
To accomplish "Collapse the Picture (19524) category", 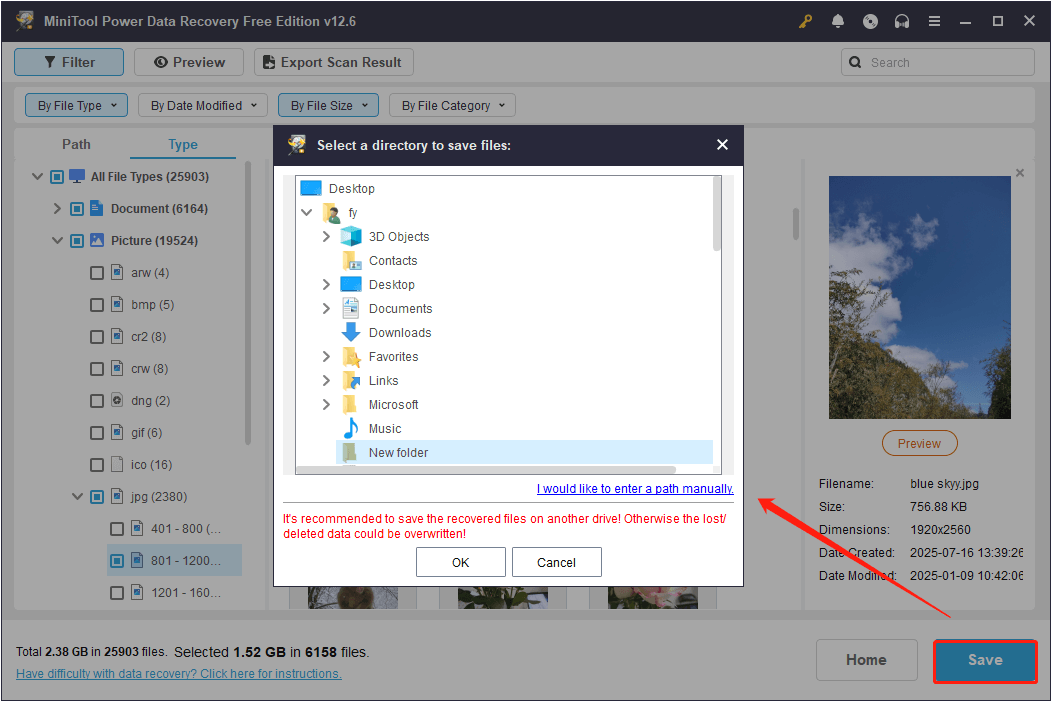I will pos(57,240).
